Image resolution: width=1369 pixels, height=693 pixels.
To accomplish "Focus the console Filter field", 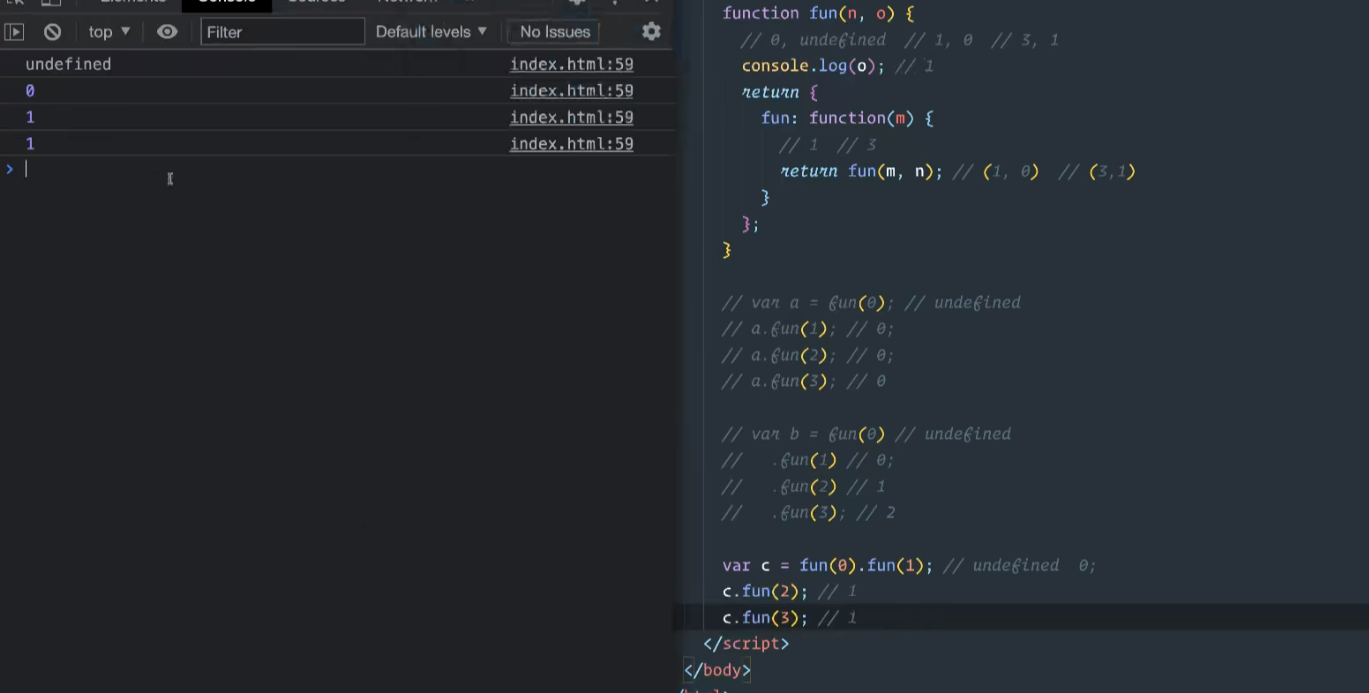I will point(282,32).
